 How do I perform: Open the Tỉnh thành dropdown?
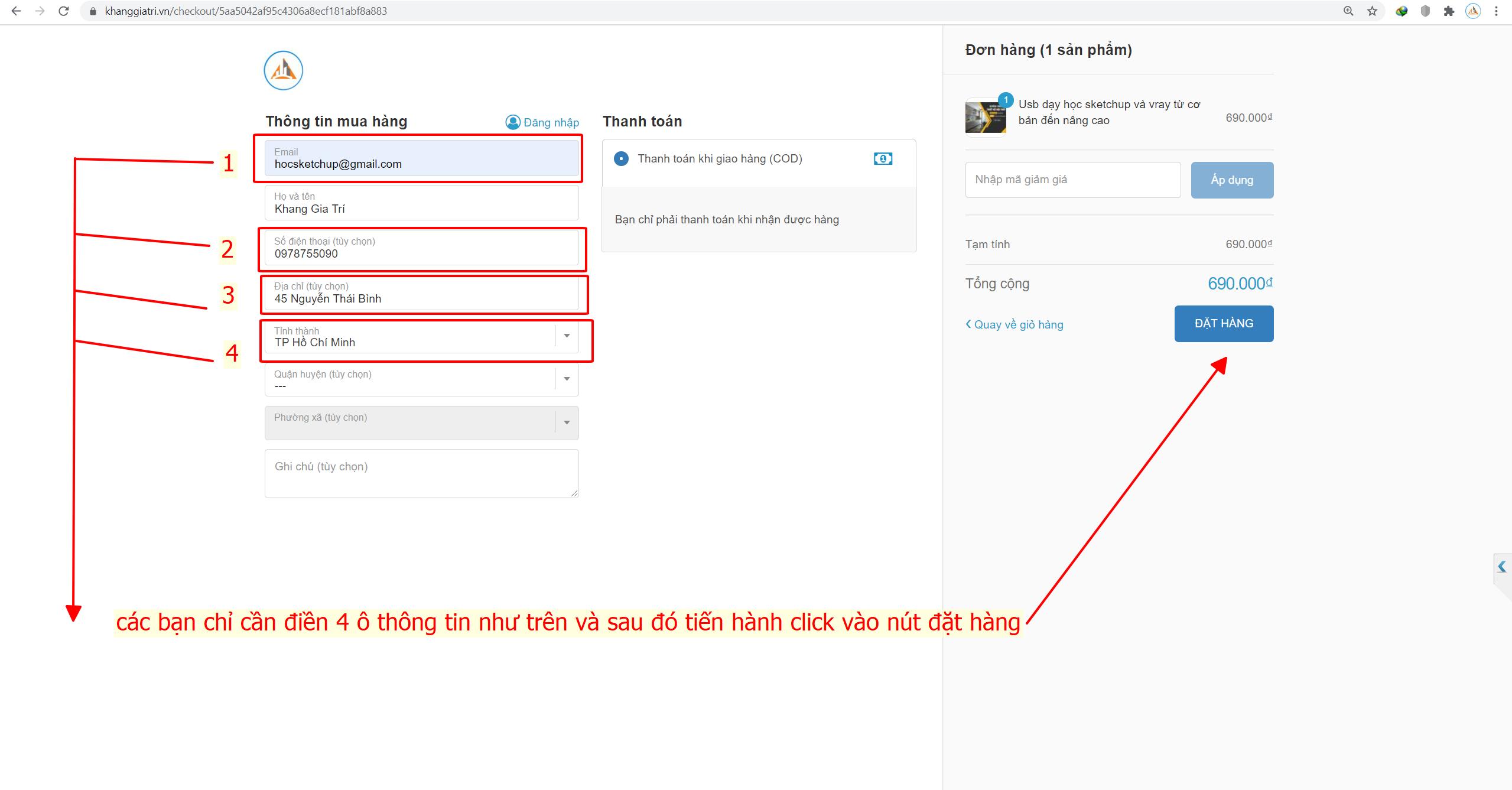[x=567, y=336]
